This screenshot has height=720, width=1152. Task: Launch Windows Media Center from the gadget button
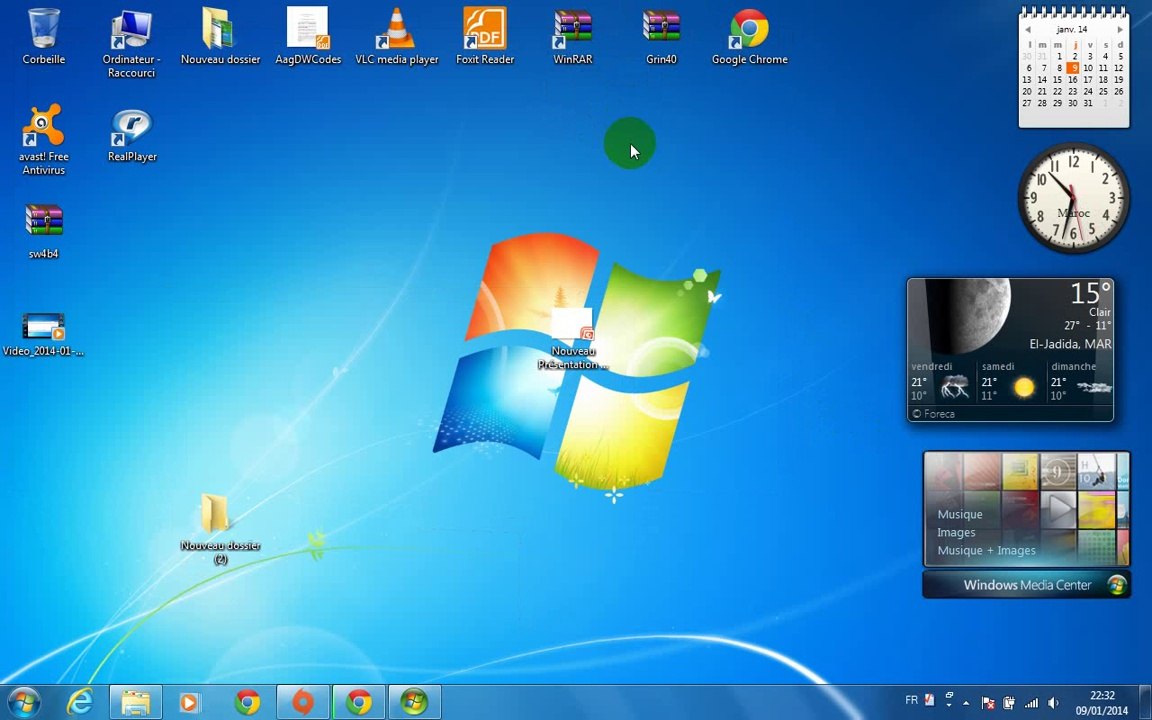[1026, 585]
